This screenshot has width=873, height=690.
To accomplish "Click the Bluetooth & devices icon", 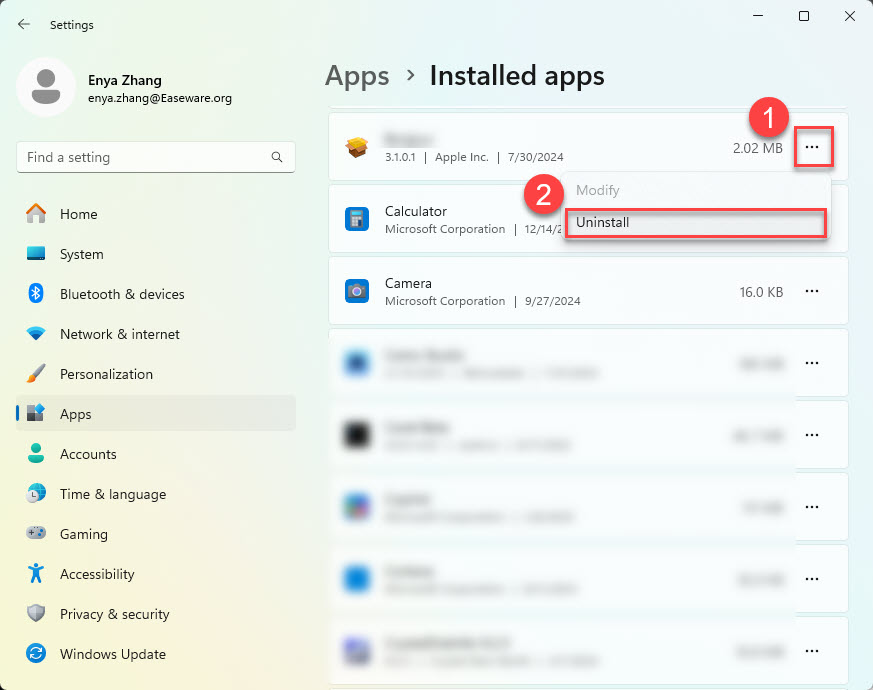I will (x=37, y=294).
